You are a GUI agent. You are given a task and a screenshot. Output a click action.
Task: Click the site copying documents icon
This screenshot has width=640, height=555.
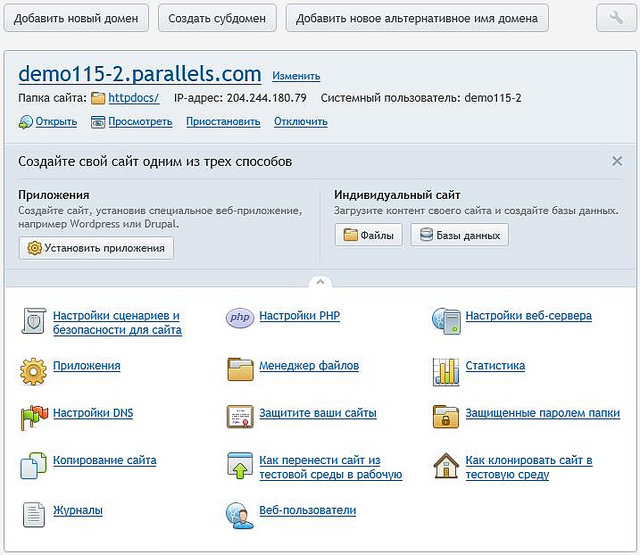(33, 465)
